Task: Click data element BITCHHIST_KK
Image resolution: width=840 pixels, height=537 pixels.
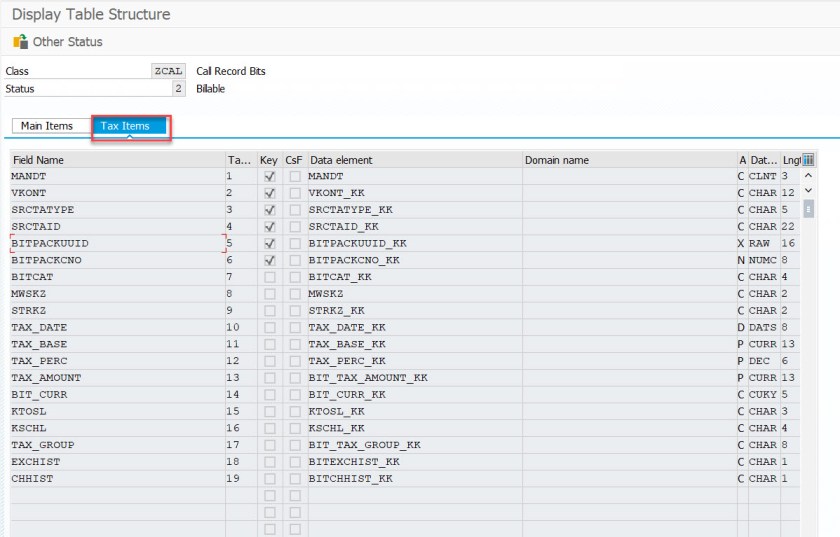Action: coord(415,479)
